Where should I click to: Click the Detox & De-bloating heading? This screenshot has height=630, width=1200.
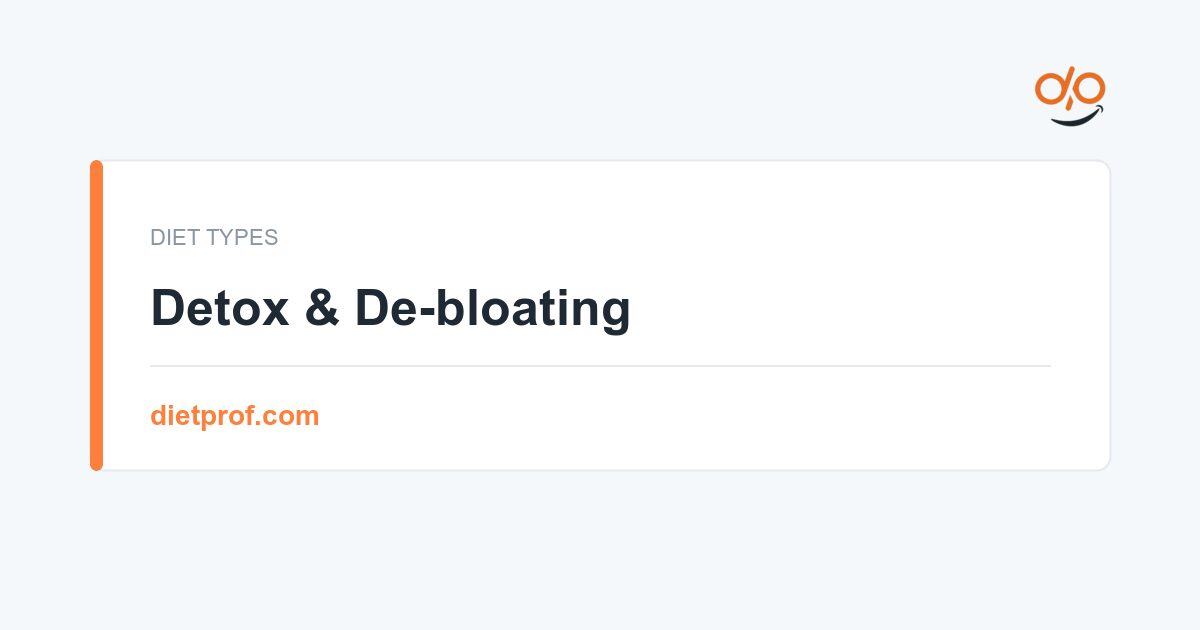pos(390,308)
